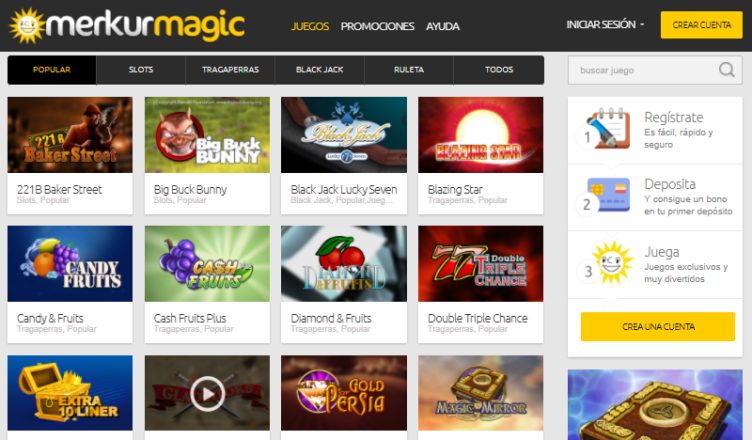Show the Todos games tab
The width and height of the screenshot is (752, 440).
pos(499,70)
